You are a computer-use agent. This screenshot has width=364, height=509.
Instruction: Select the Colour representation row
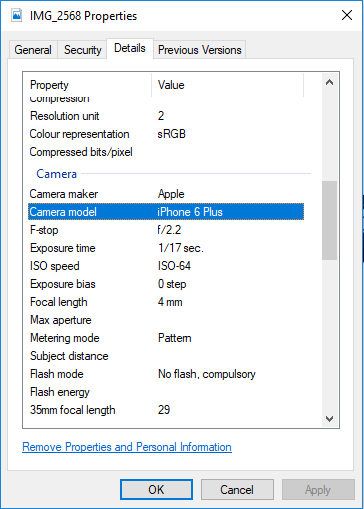click(x=166, y=134)
